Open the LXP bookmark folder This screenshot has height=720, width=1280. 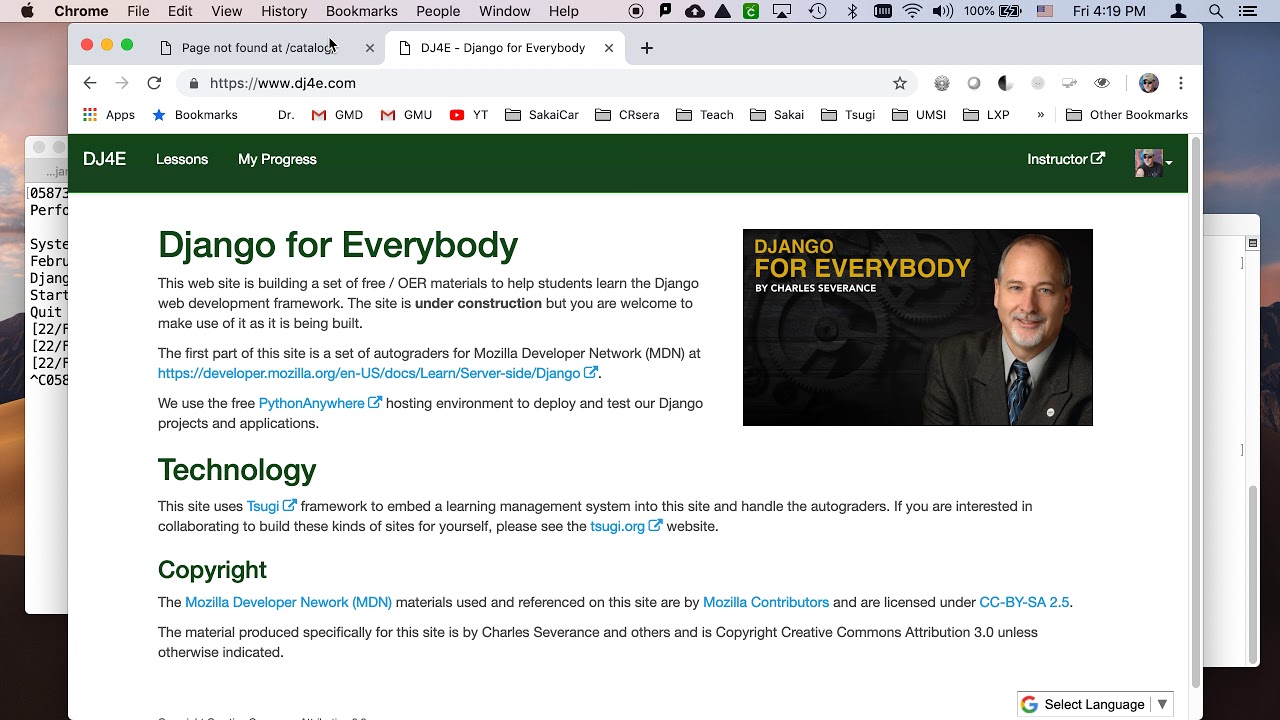[986, 115]
